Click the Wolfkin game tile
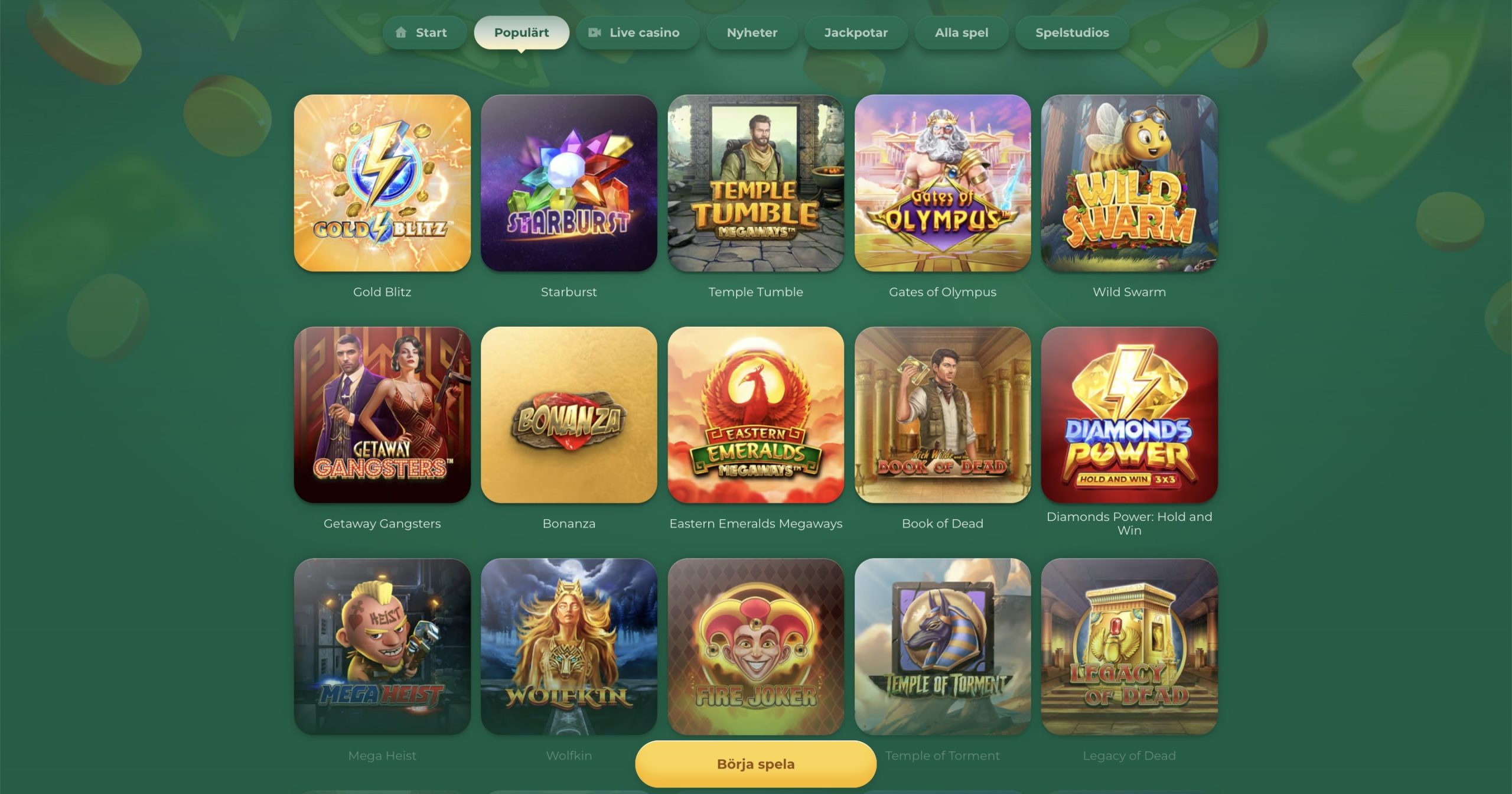Screen dimensions: 1512x794 (569, 647)
